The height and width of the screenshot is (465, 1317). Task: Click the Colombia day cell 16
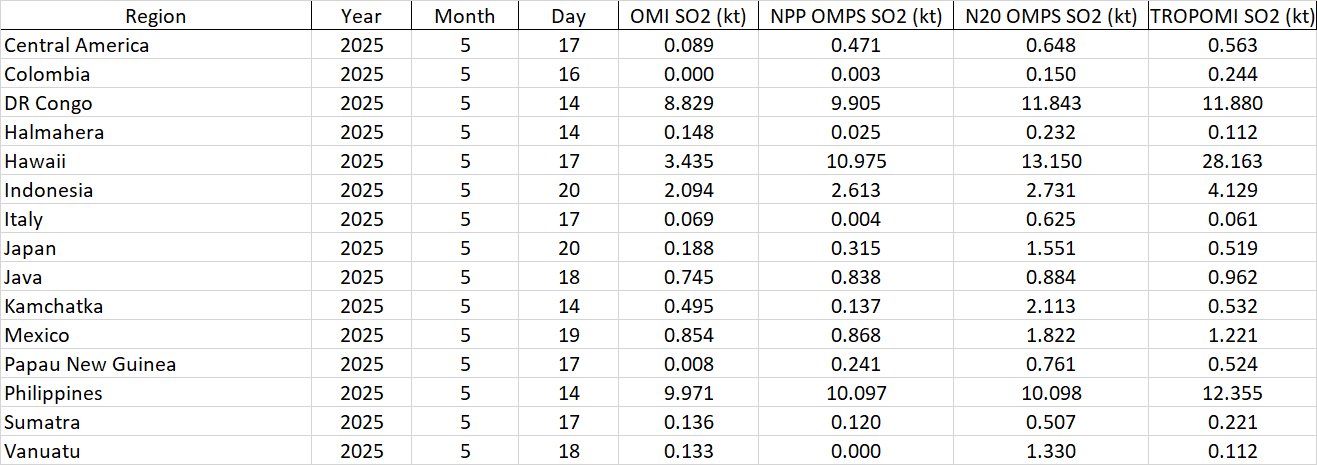[568, 74]
